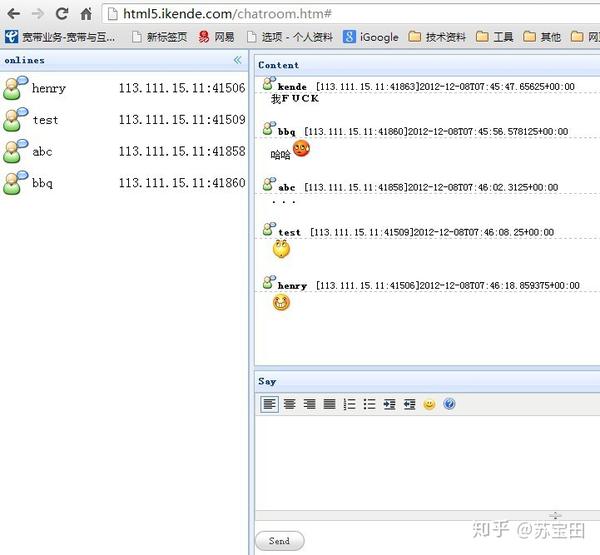This screenshot has height=555, width=600.
Task: Click the Content panel header
Action: [x=427, y=65]
